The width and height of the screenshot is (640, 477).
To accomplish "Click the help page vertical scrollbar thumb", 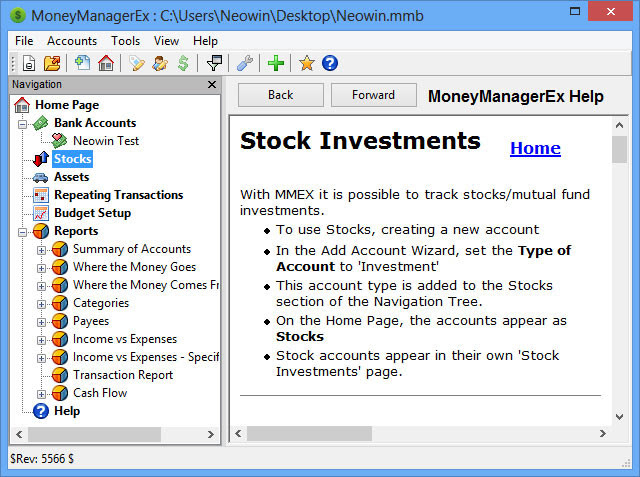I will tap(619, 149).
